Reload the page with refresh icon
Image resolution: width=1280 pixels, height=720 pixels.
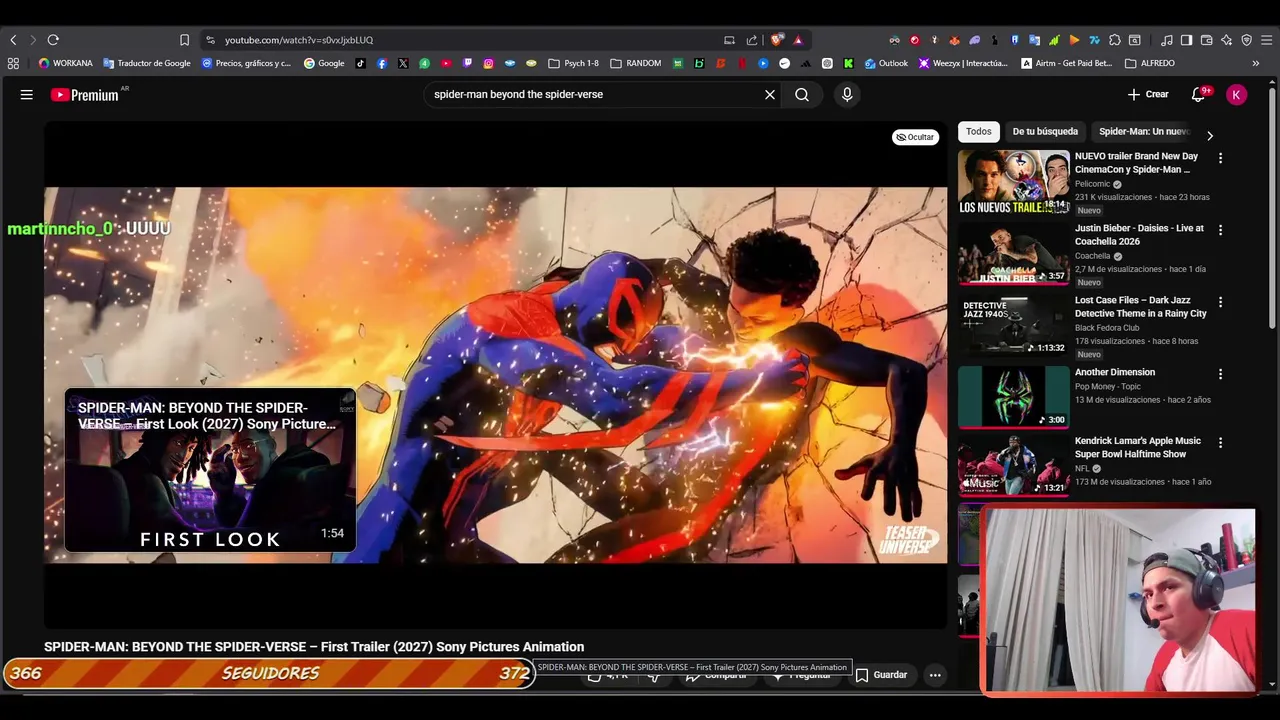[x=53, y=40]
